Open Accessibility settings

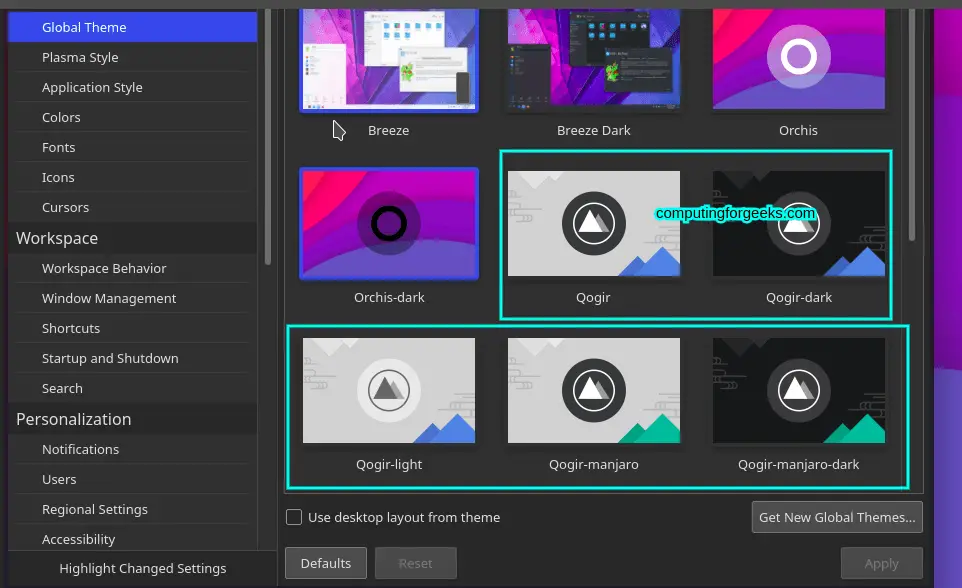tap(133, 538)
